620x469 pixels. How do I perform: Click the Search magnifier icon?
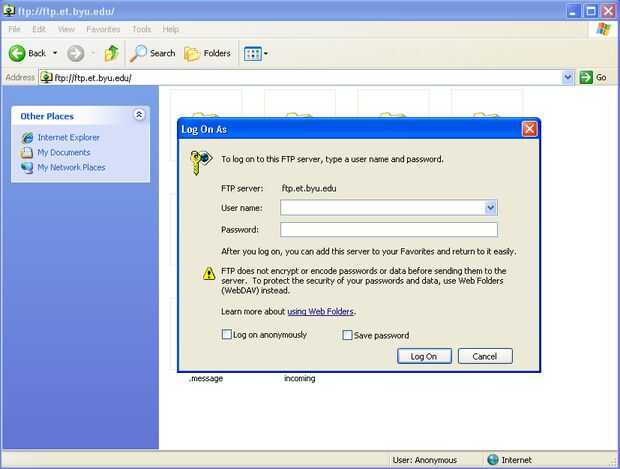(138, 53)
